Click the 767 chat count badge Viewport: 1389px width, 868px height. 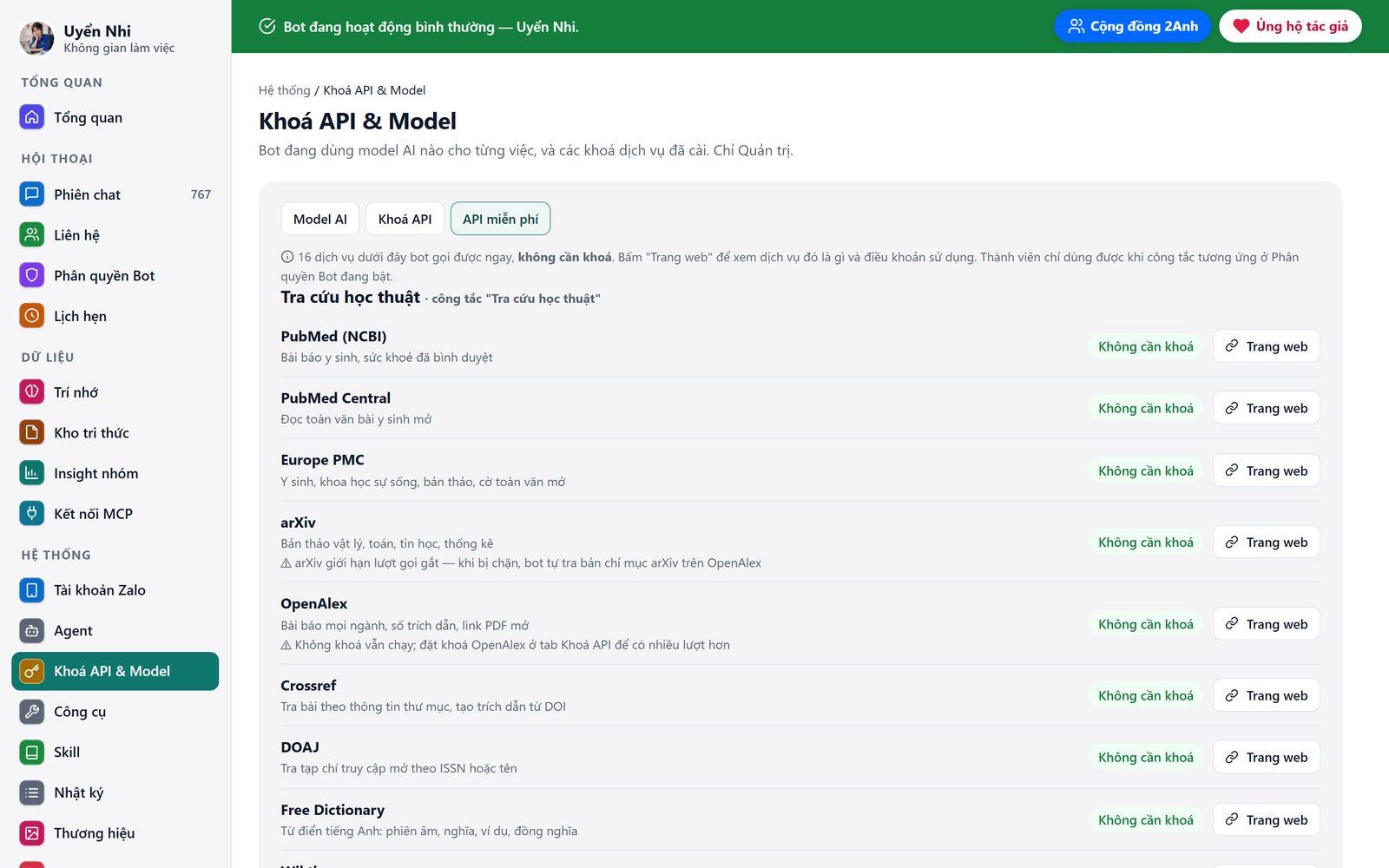(x=201, y=194)
